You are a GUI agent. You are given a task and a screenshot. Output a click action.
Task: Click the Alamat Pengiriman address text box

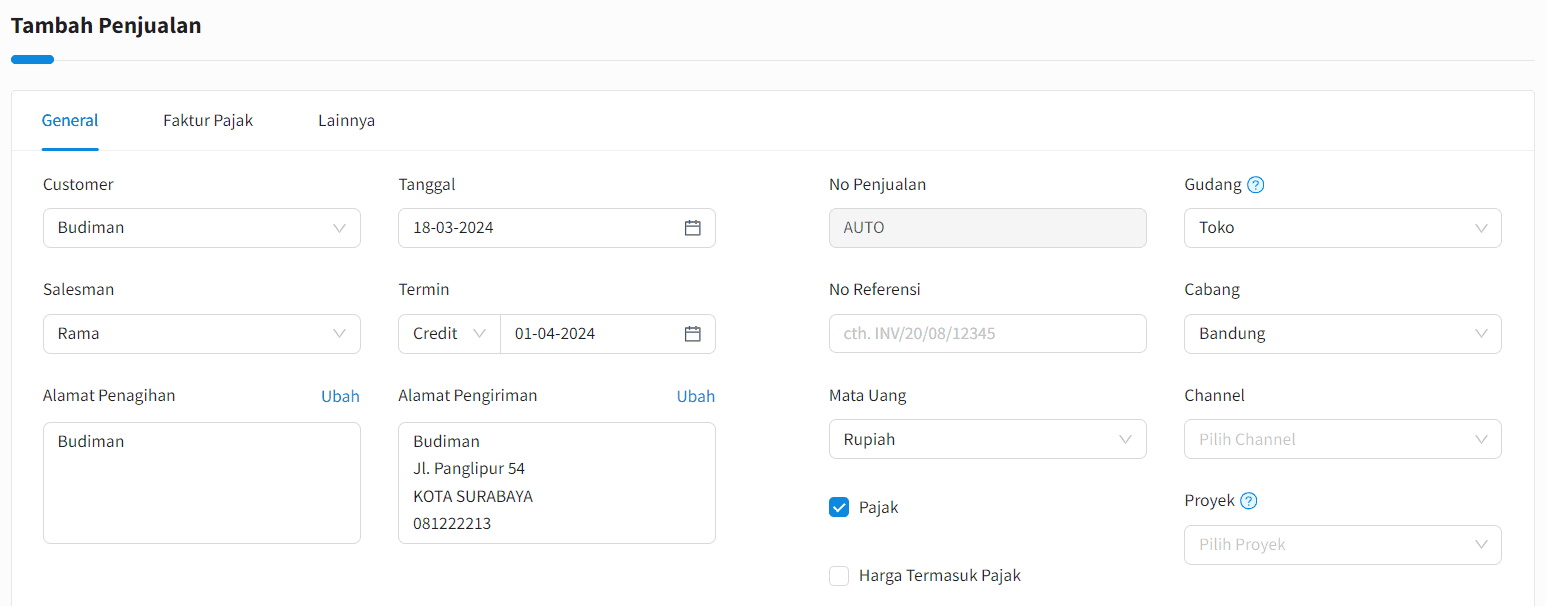coord(556,483)
